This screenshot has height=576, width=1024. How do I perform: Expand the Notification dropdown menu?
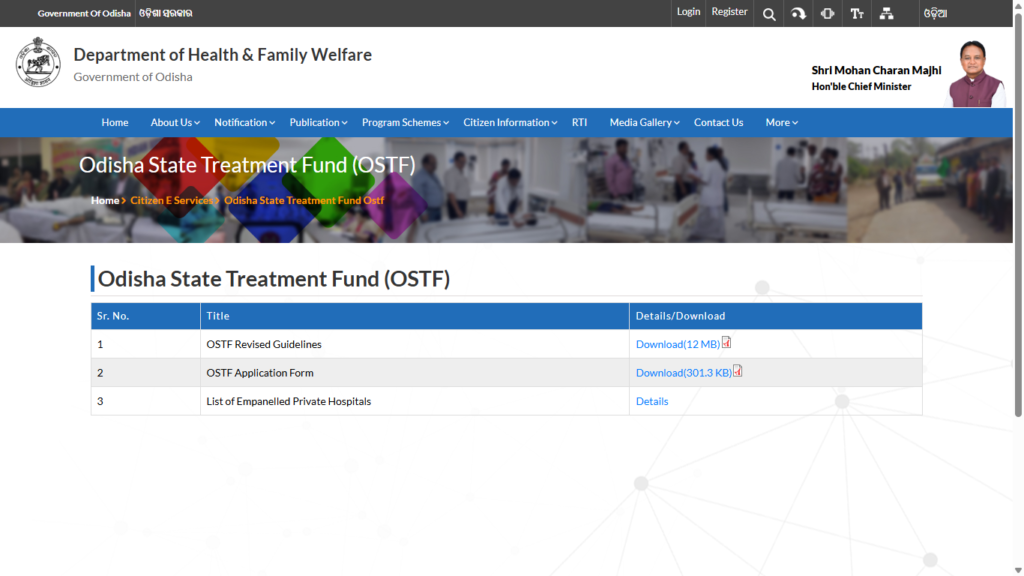pos(244,123)
